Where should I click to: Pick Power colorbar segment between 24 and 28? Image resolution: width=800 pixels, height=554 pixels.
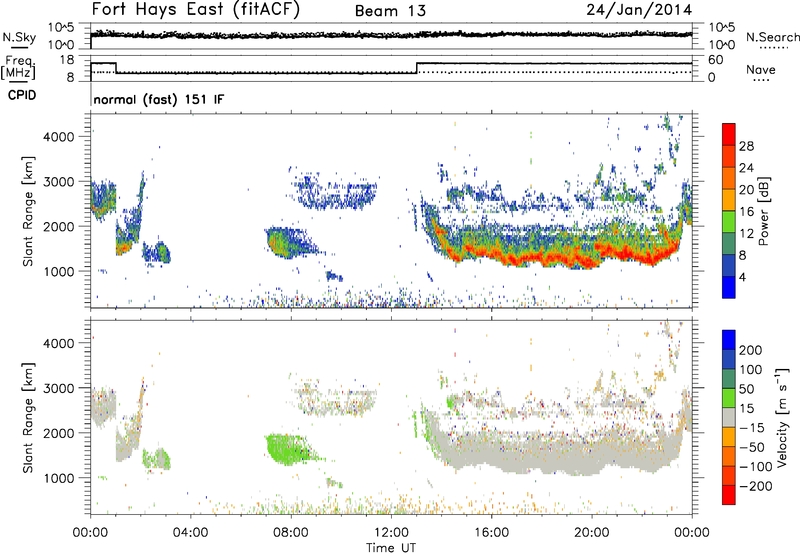(729, 157)
